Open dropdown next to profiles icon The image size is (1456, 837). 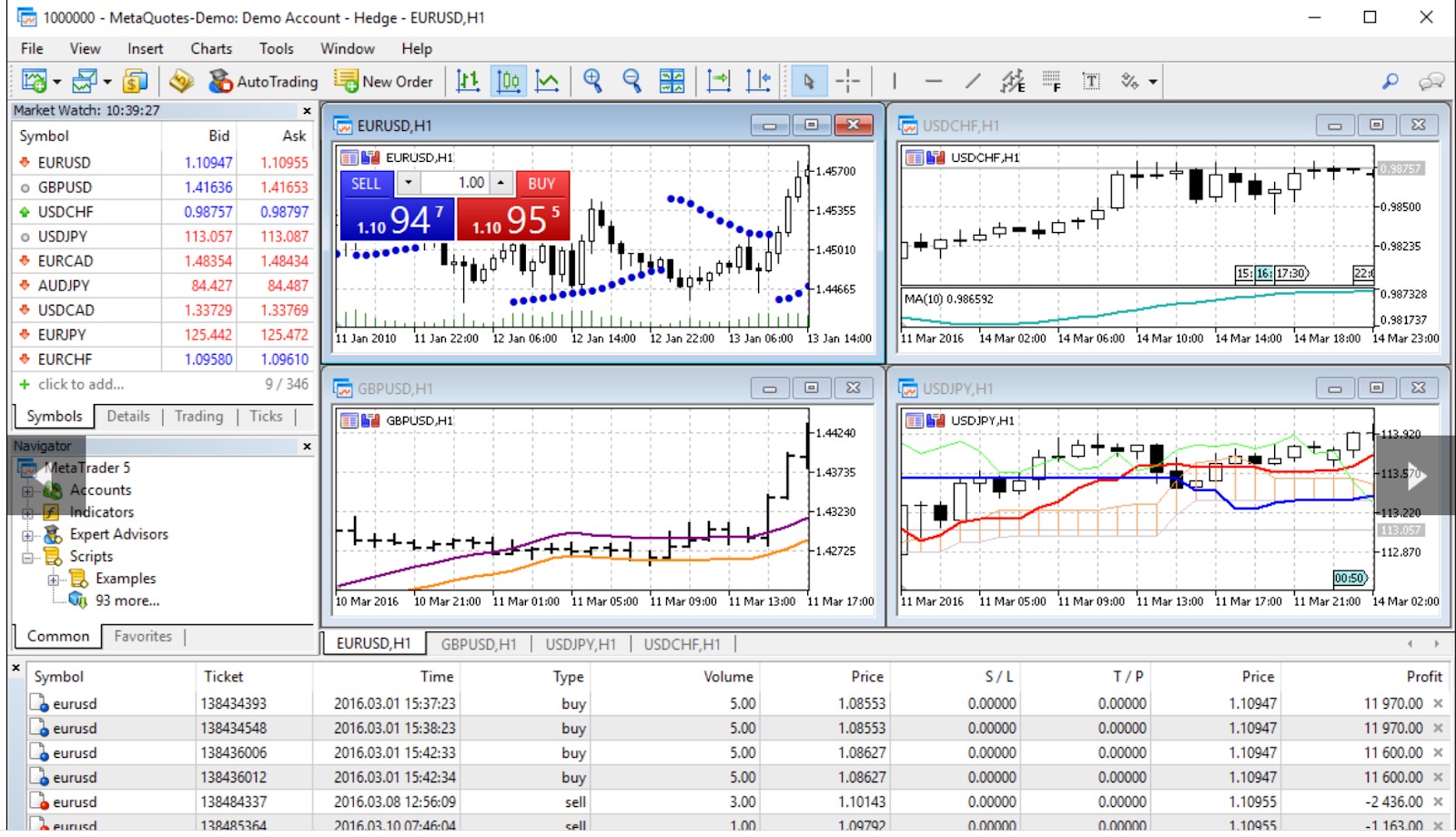[107, 82]
